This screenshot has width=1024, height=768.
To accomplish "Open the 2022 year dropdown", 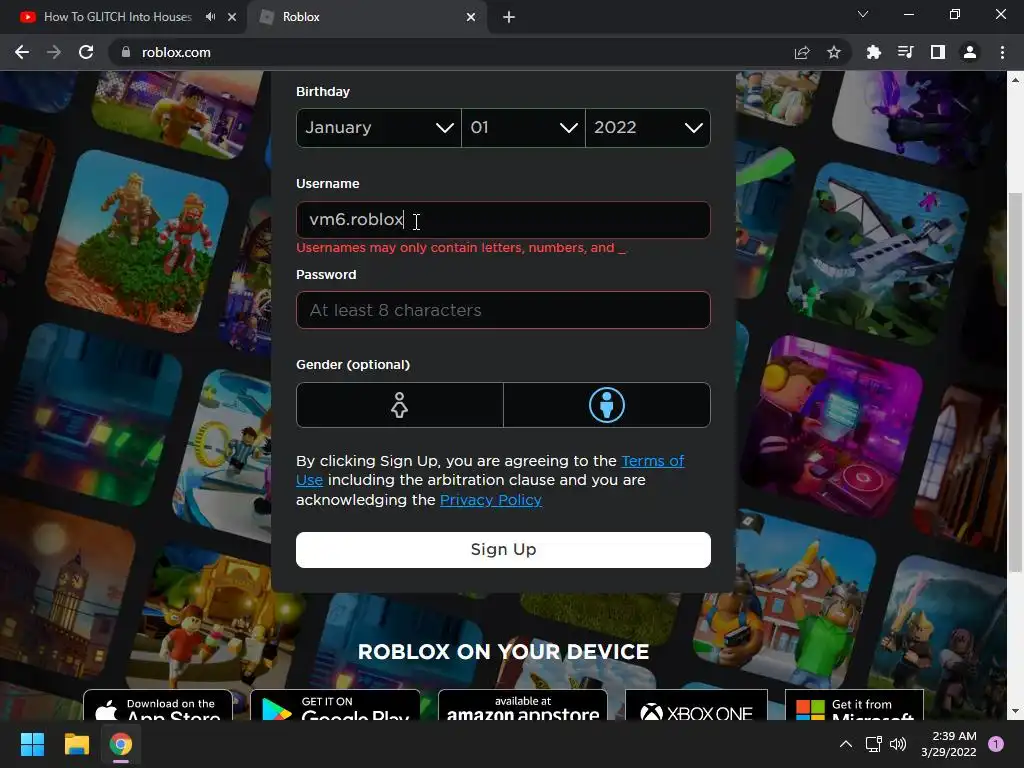I will coord(648,128).
